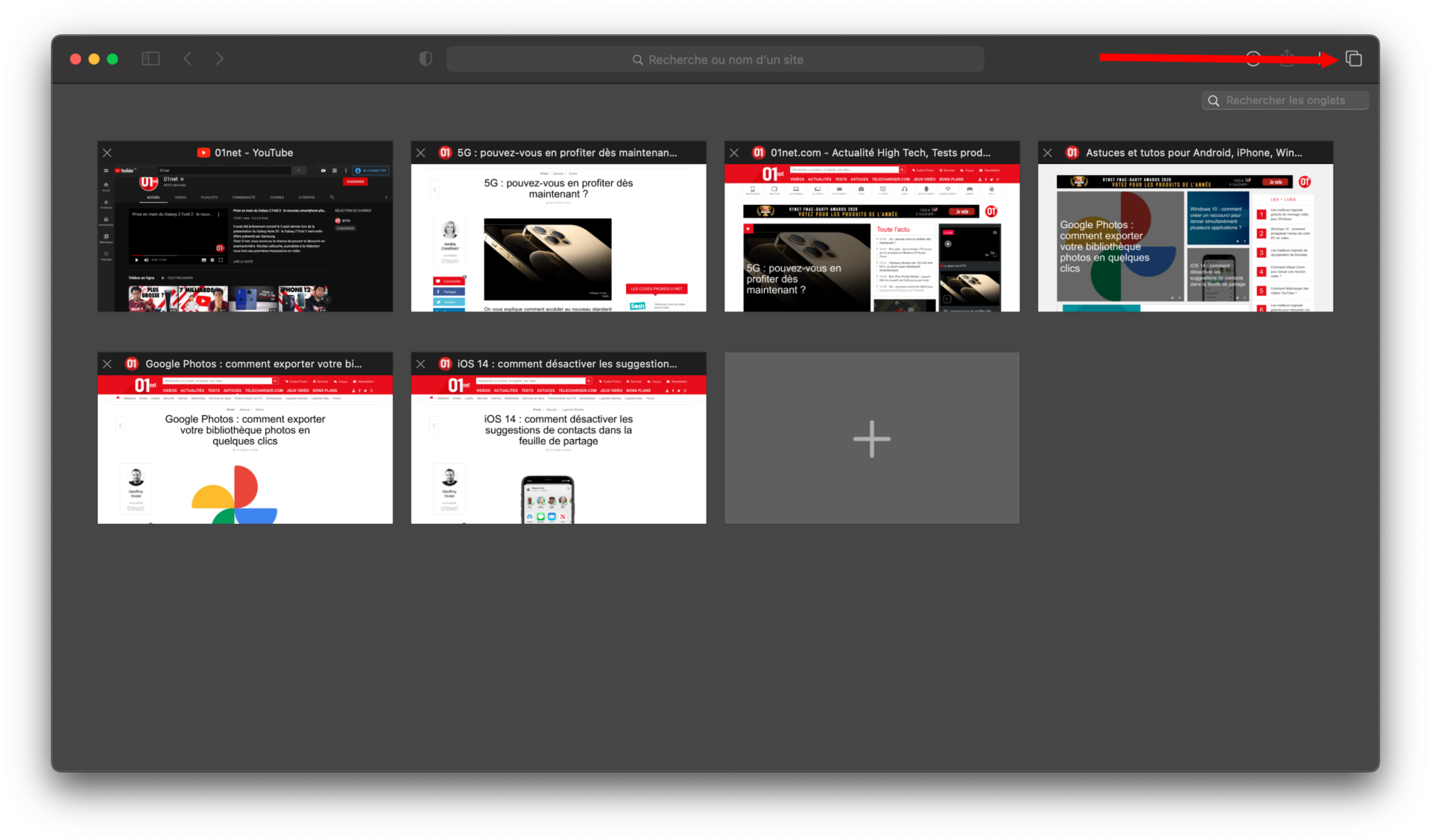
Task: Close the iOS 14 : comment désactiver tab
Action: tap(421, 364)
